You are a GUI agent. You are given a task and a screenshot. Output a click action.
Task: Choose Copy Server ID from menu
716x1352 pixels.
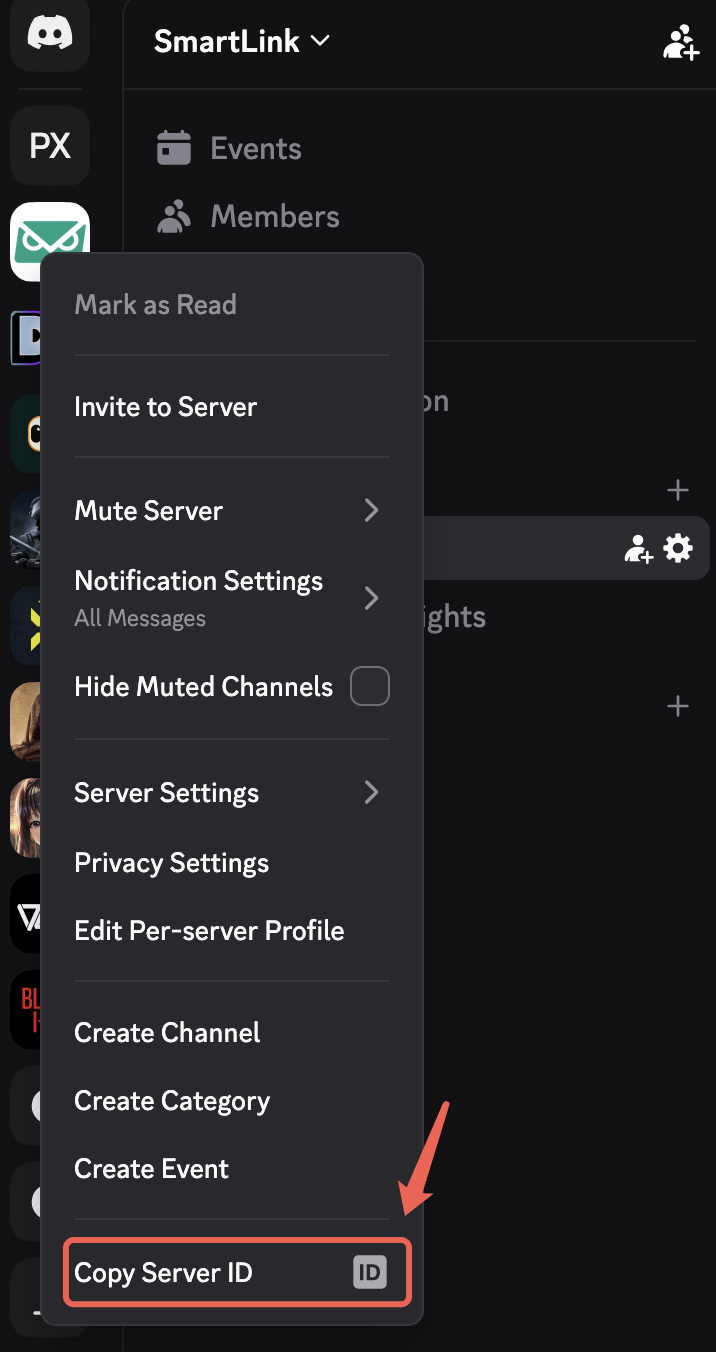[163, 1273]
